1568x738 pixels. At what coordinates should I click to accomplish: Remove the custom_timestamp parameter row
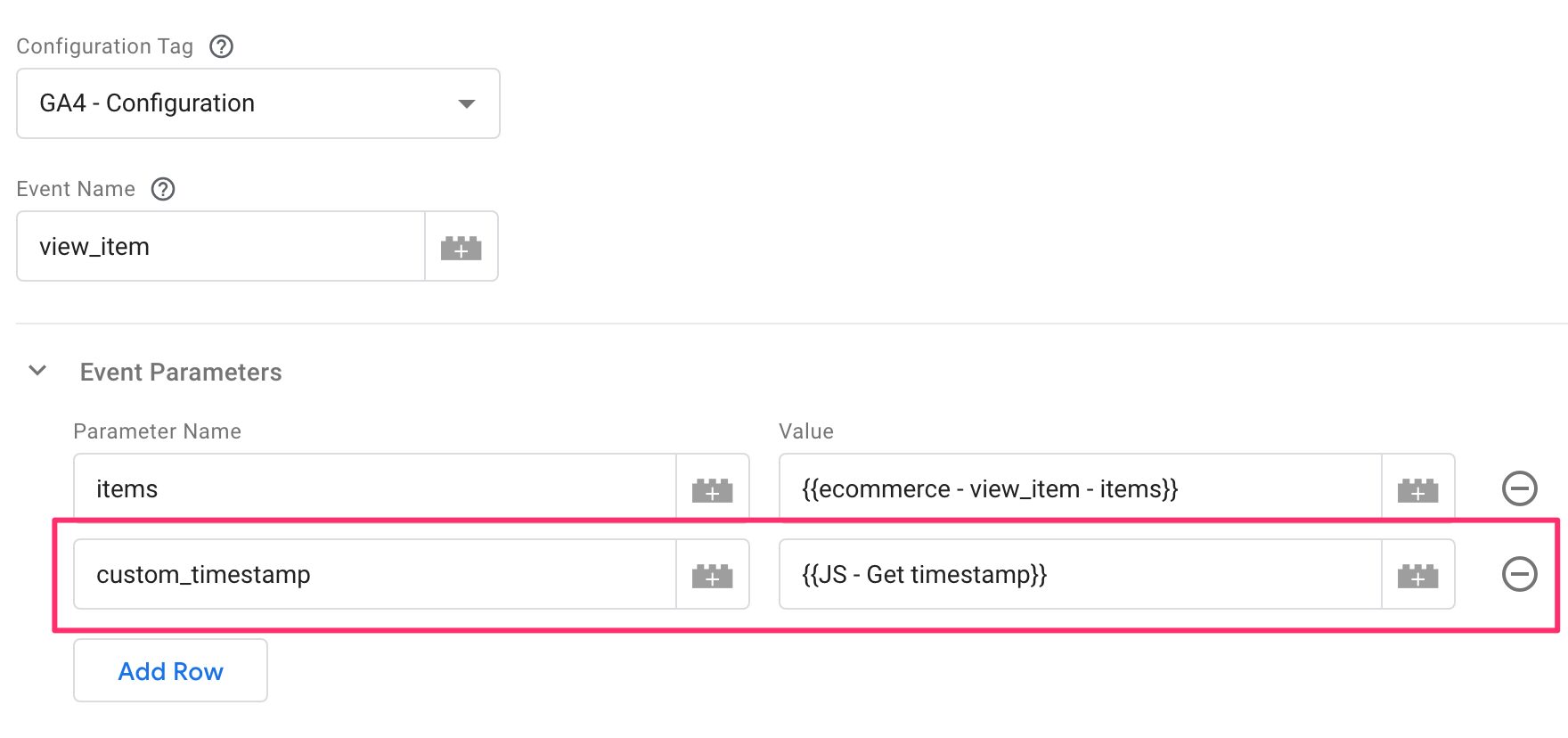coord(1520,574)
